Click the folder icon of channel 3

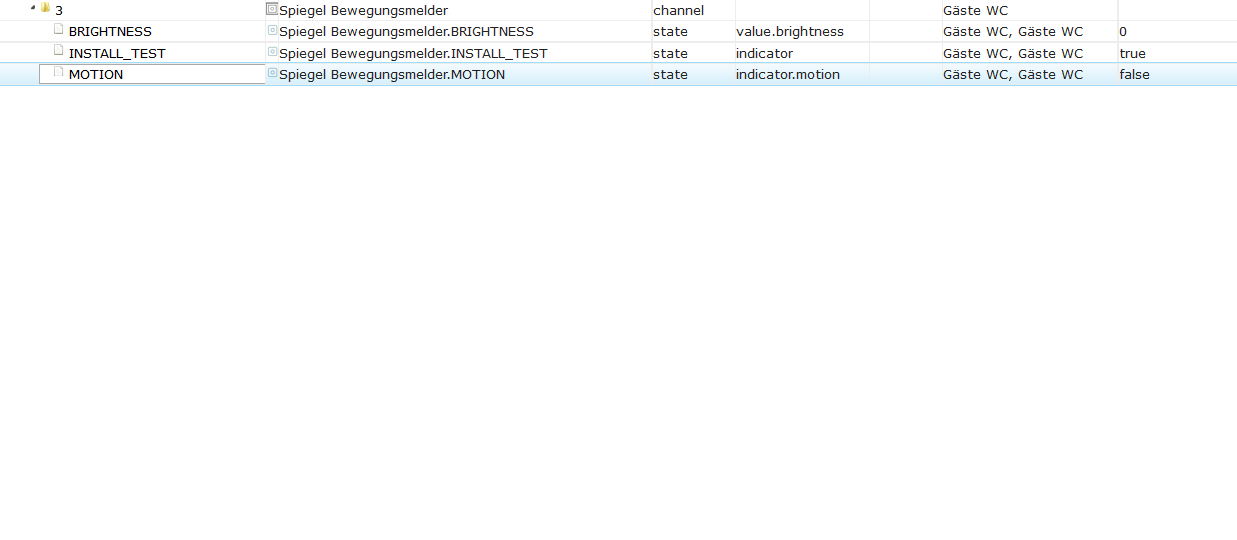coord(45,8)
